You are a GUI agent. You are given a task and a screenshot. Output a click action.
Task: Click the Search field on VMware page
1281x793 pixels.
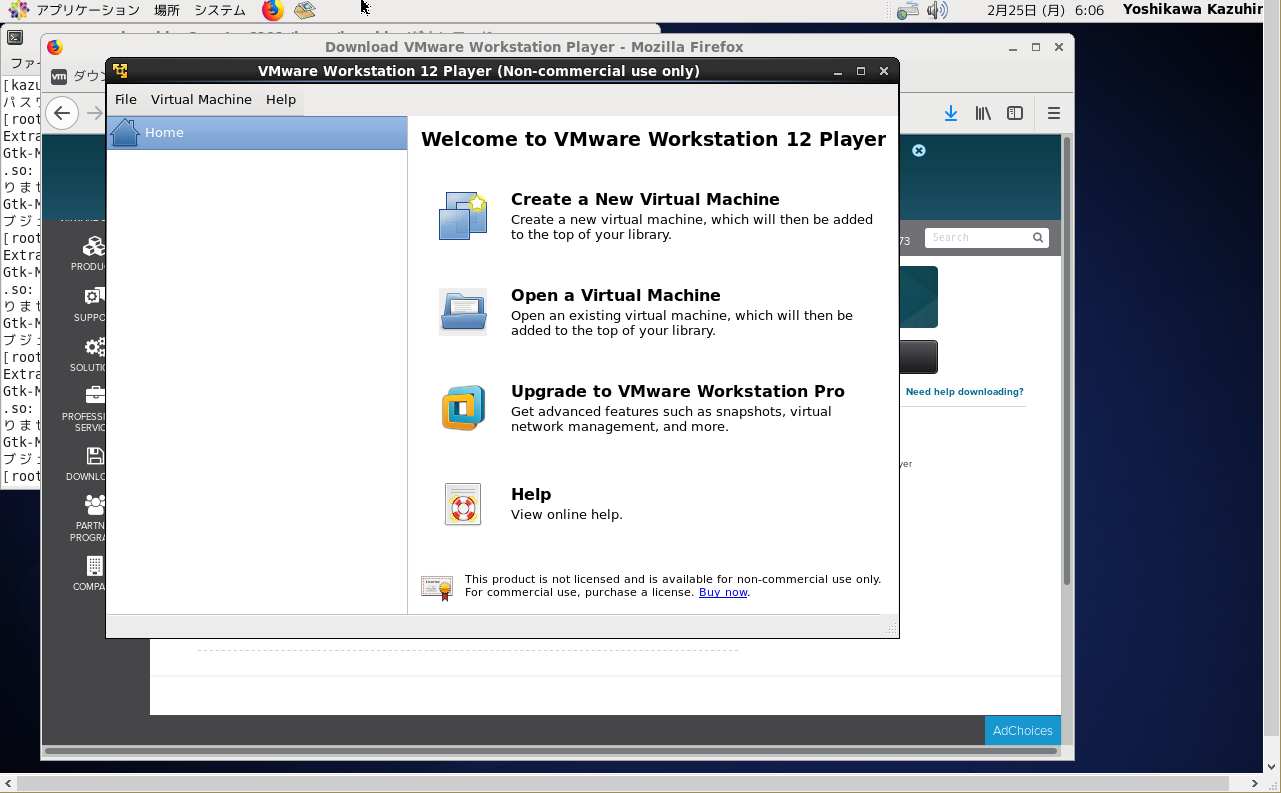[977, 238]
